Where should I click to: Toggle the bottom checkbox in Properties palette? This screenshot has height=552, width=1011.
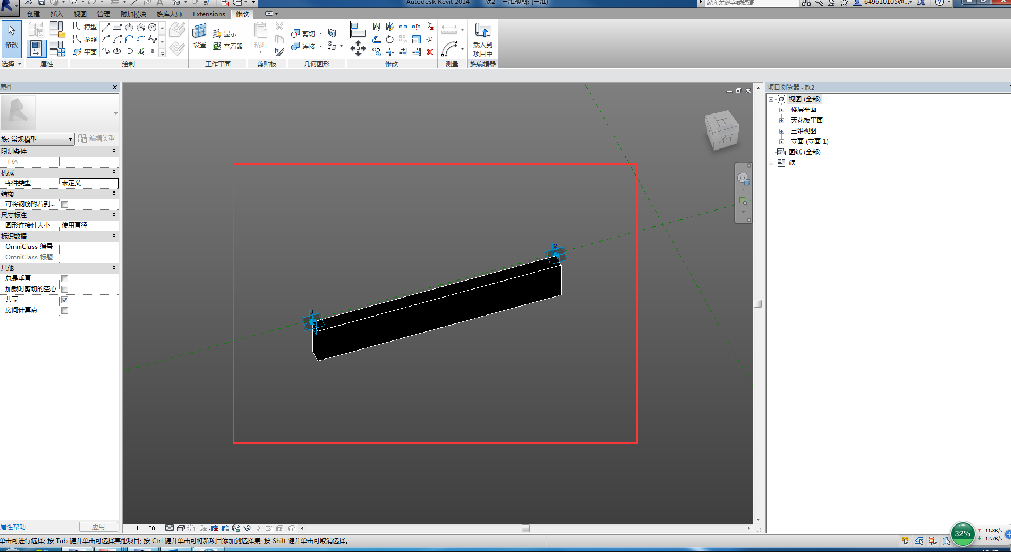pyautogui.click(x=64, y=310)
